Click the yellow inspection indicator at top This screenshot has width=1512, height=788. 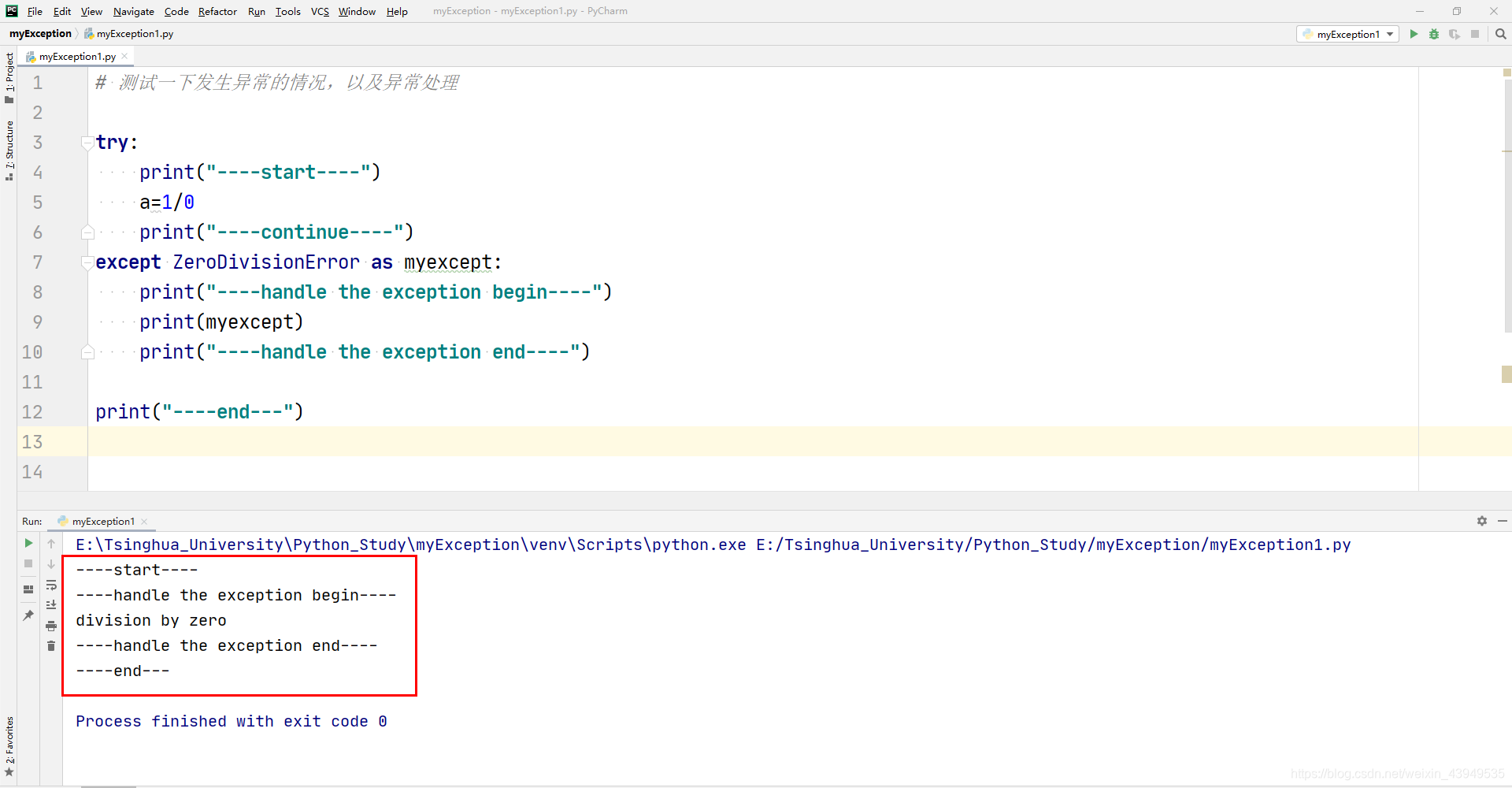click(x=1506, y=72)
